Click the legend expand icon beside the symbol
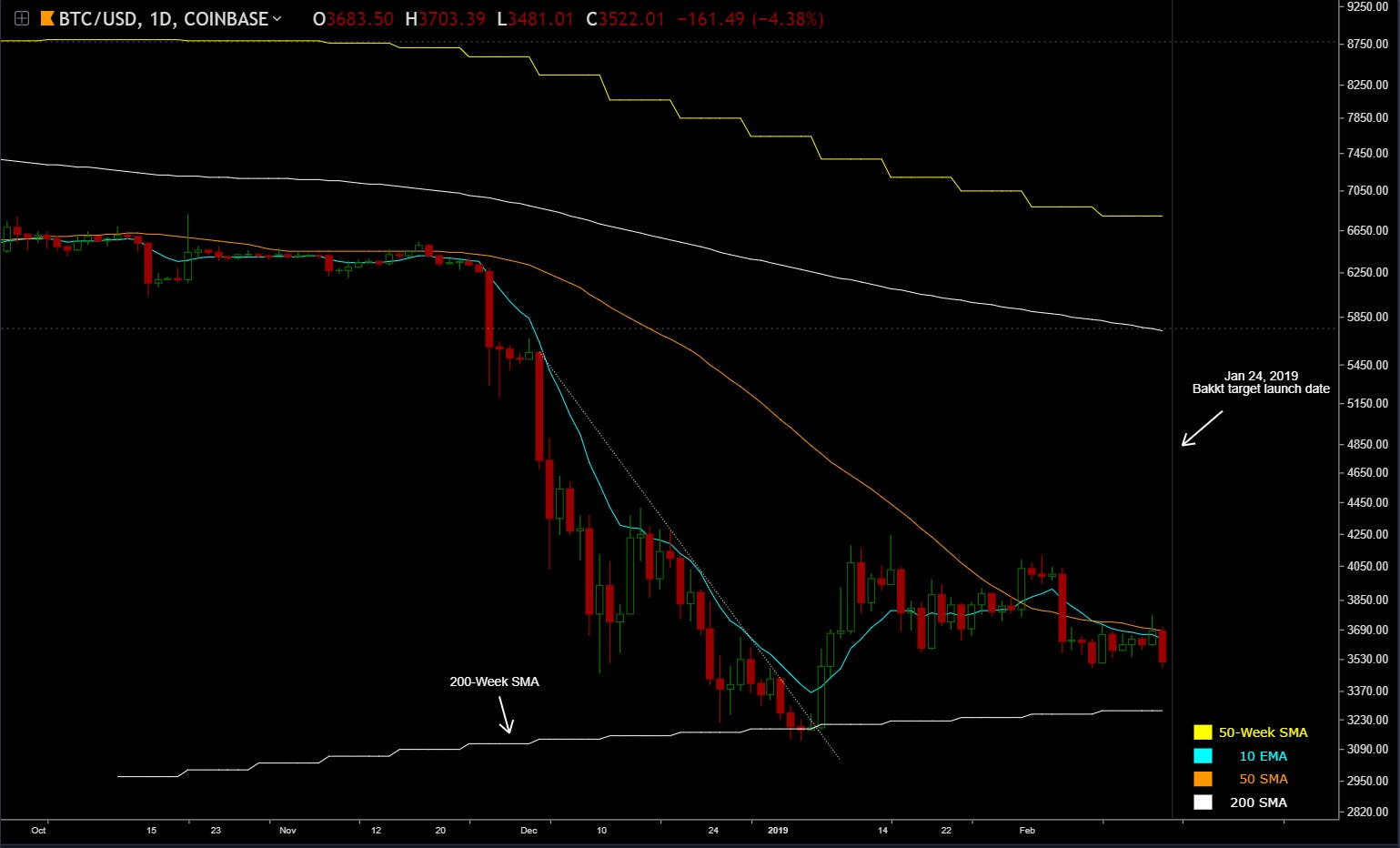The width and height of the screenshot is (1400, 848). pyautogui.click(x=22, y=18)
